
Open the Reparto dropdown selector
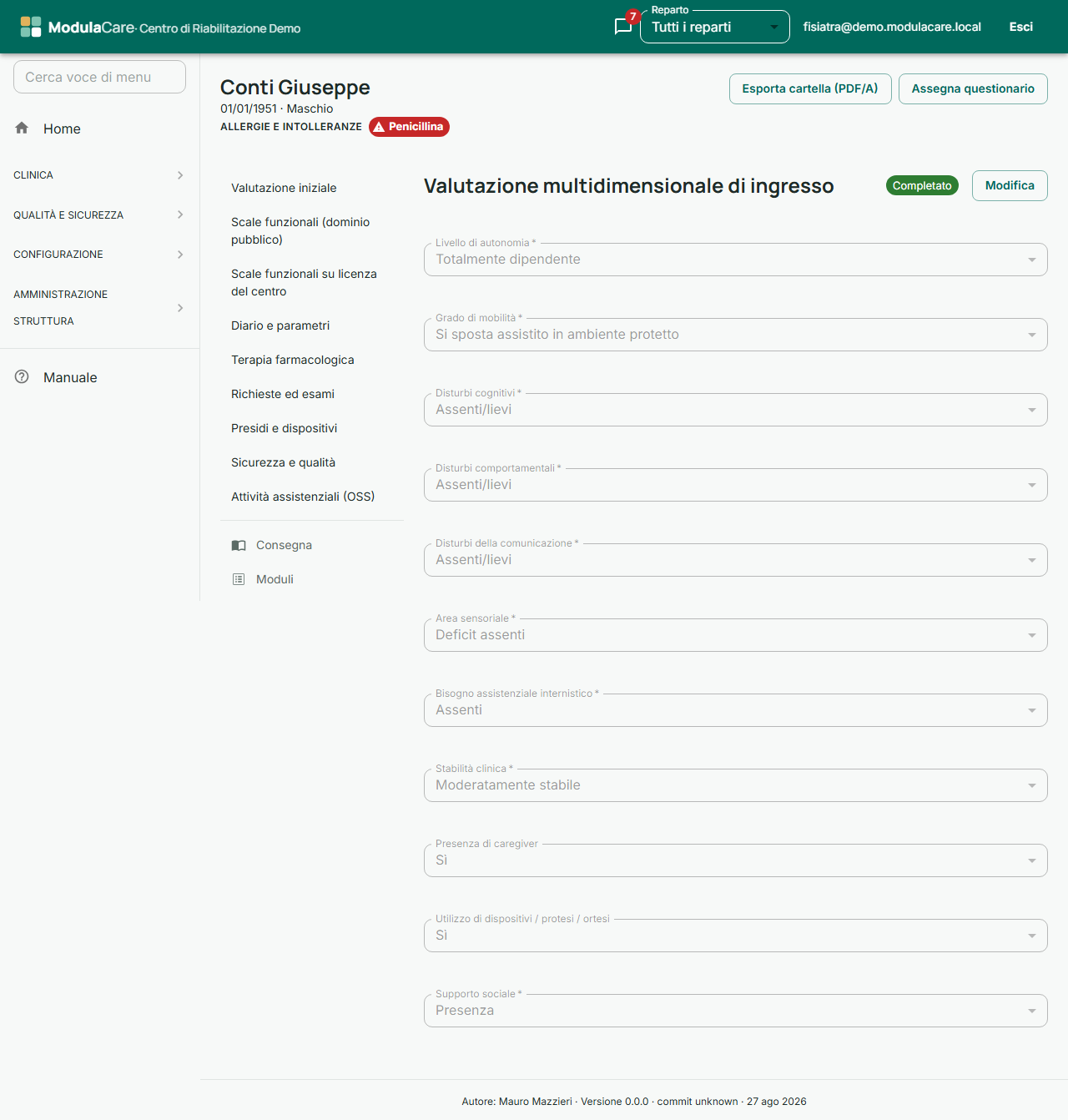715,27
